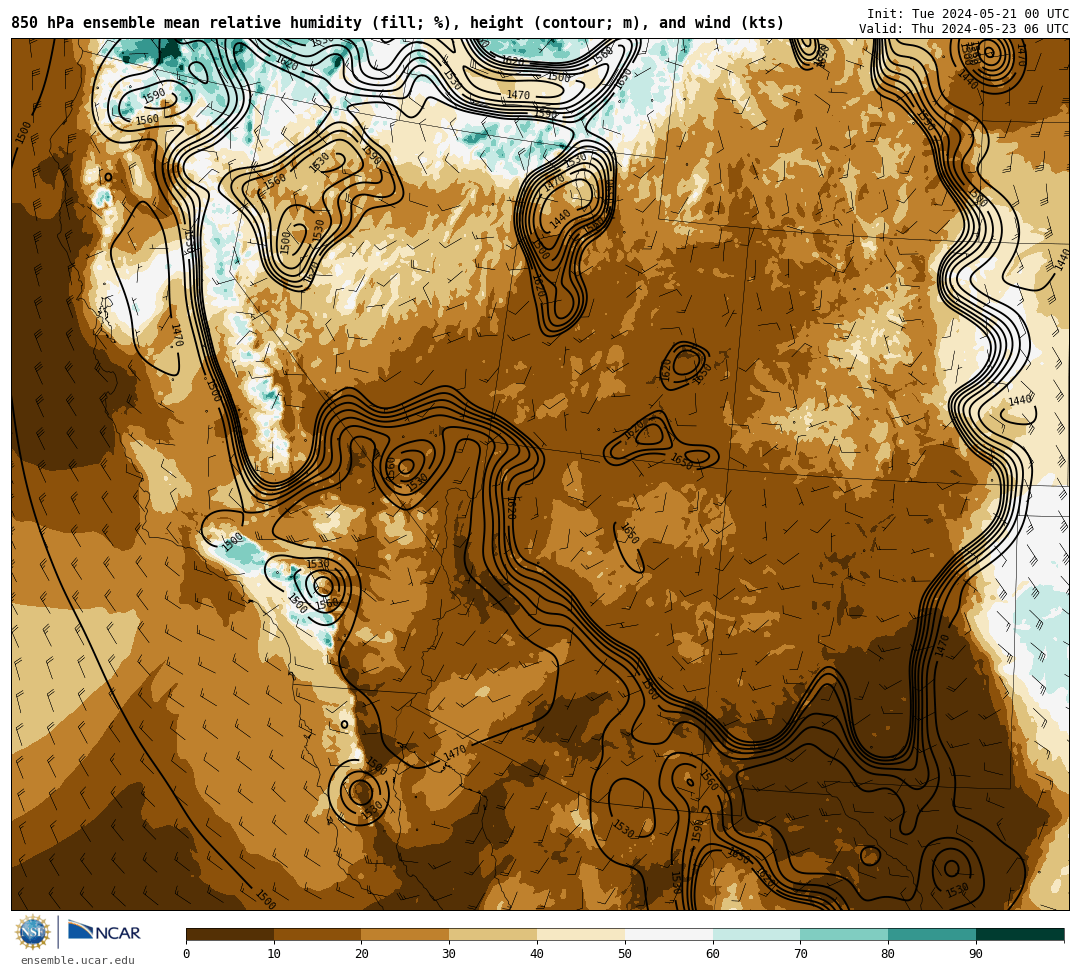
Task: Click the colorbar tick label 40
Action: [537, 954]
